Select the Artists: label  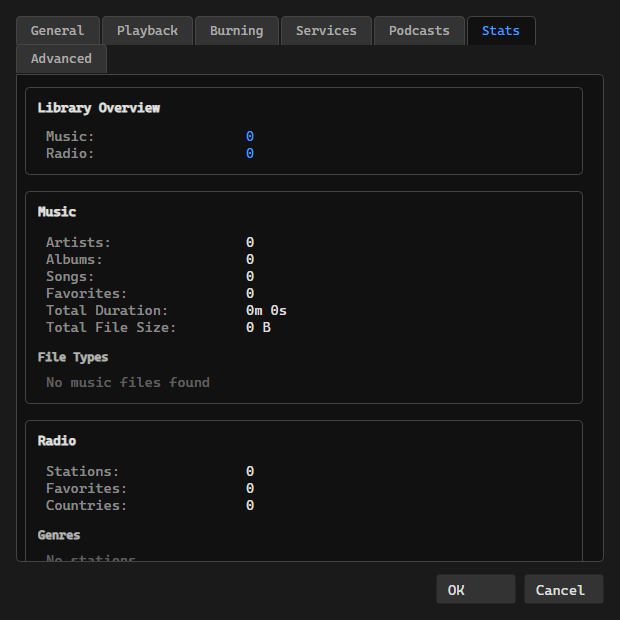78,242
